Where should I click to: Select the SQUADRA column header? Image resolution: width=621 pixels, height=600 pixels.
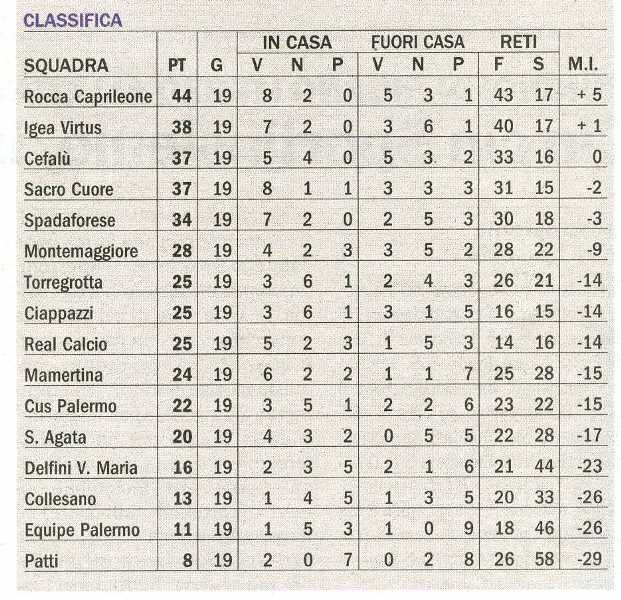(x=66, y=66)
